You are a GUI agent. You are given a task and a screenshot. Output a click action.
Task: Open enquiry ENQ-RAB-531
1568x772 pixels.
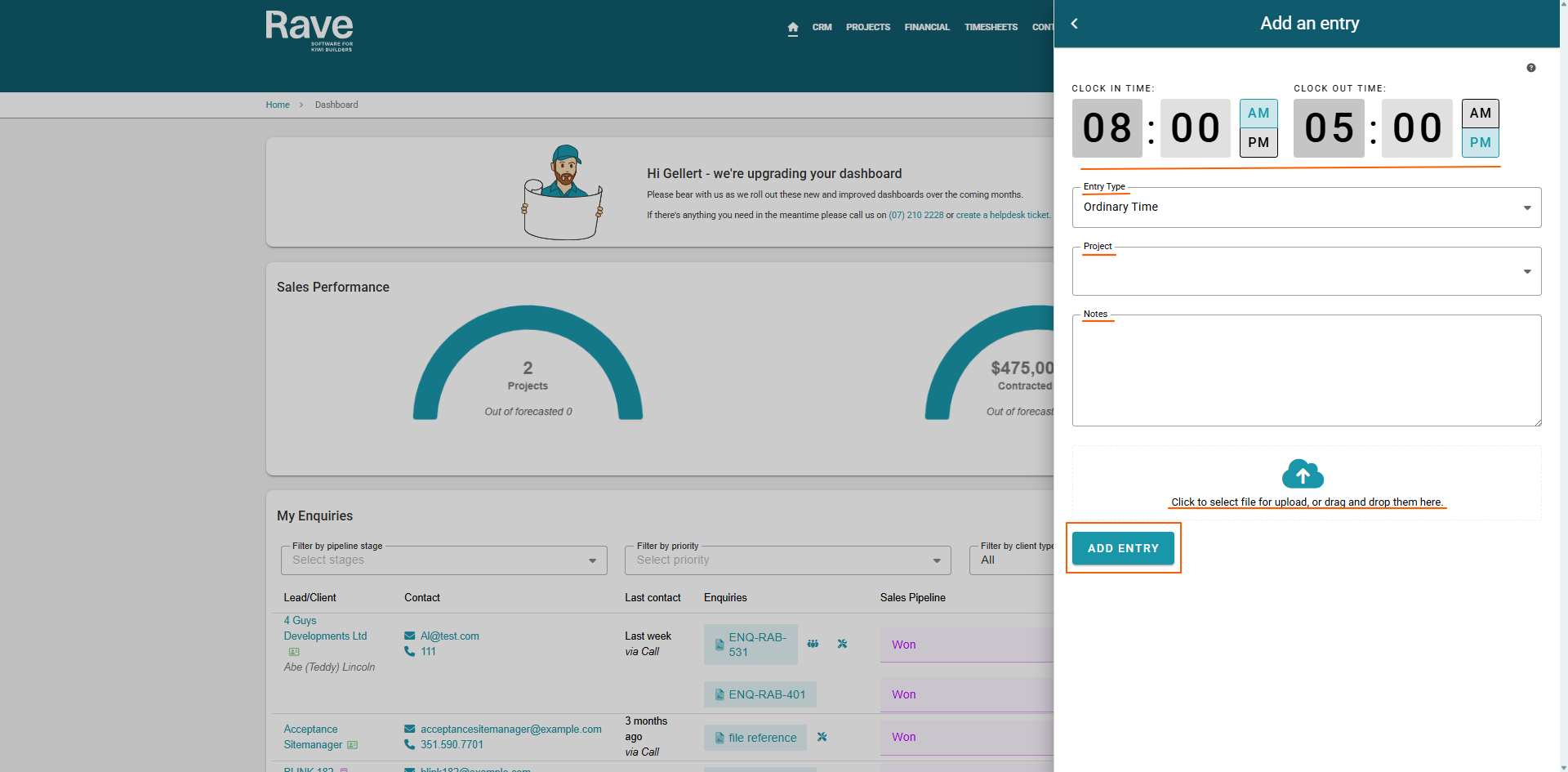(x=751, y=645)
